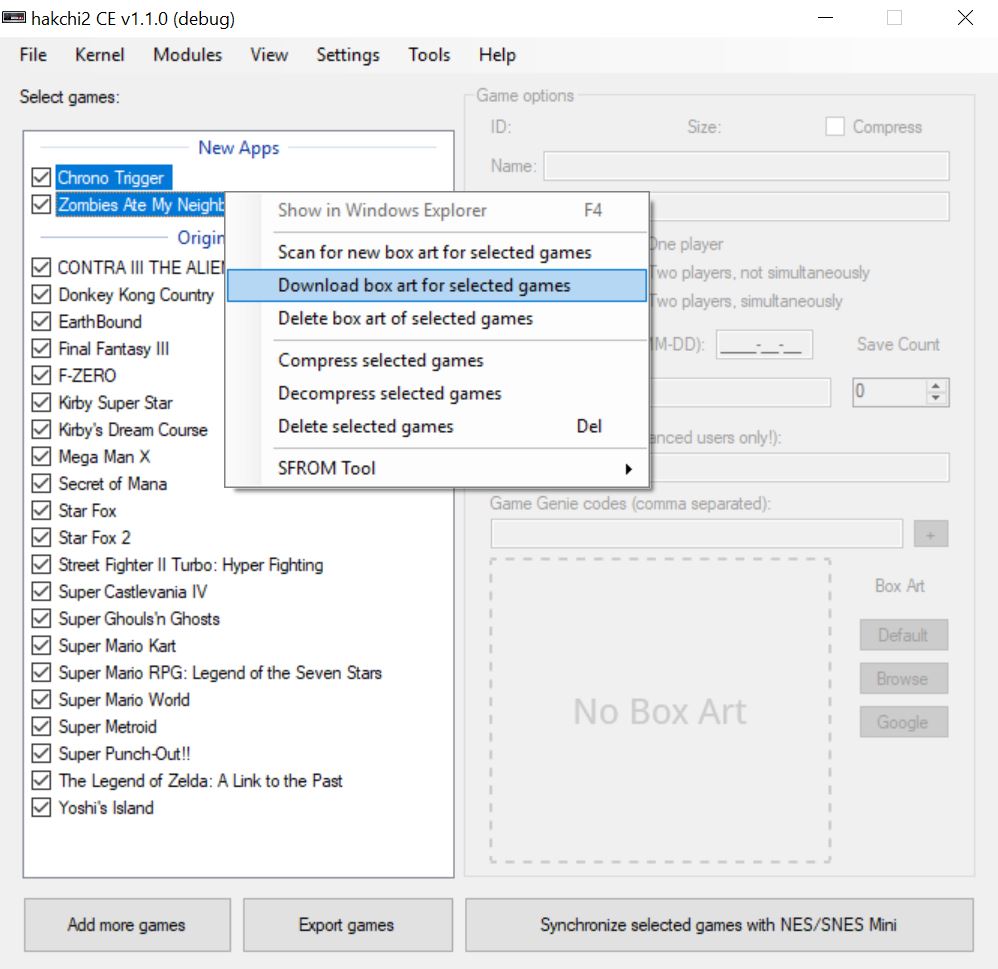The image size is (998, 969).
Task: Select Super Punch-Out!! in the list
Action: point(124,754)
